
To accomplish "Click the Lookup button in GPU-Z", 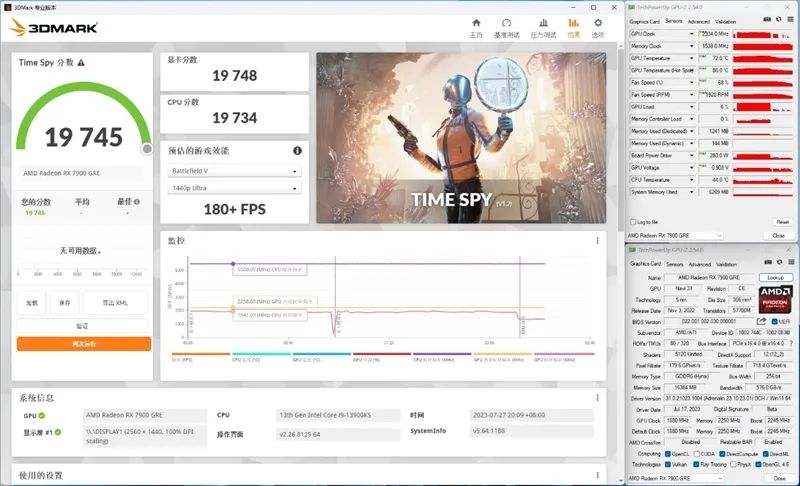I will pos(776,277).
